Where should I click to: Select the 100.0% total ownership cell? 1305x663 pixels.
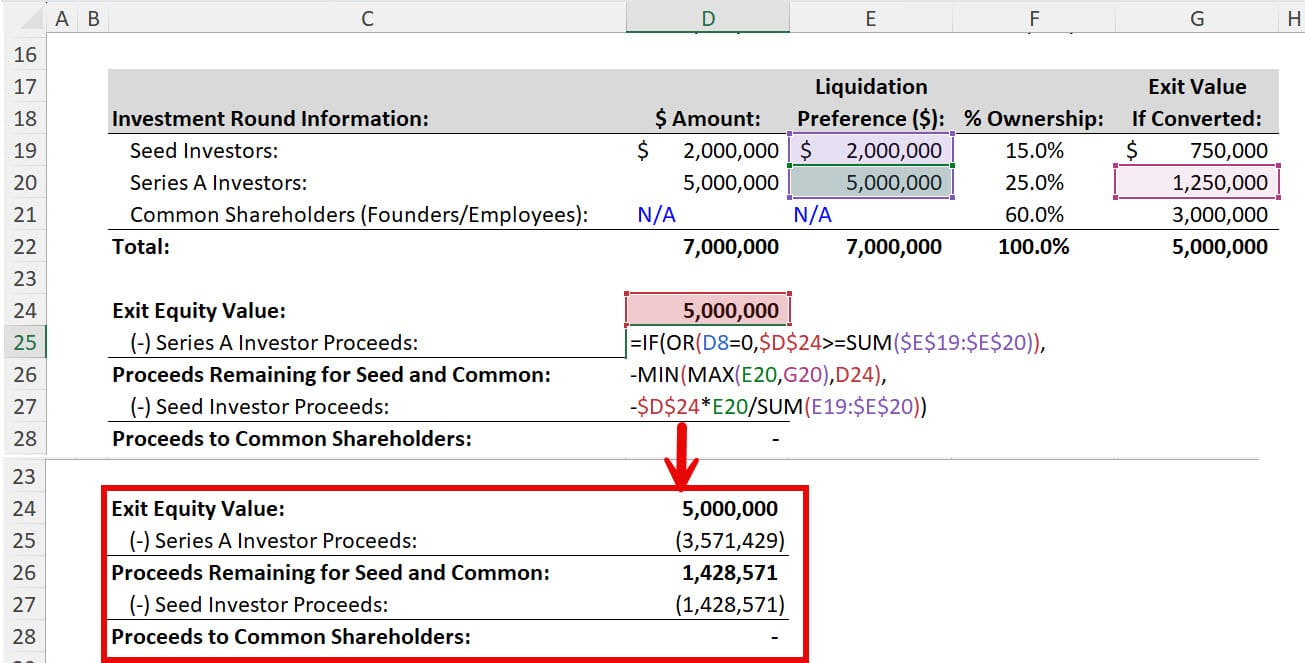tap(1033, 246)
